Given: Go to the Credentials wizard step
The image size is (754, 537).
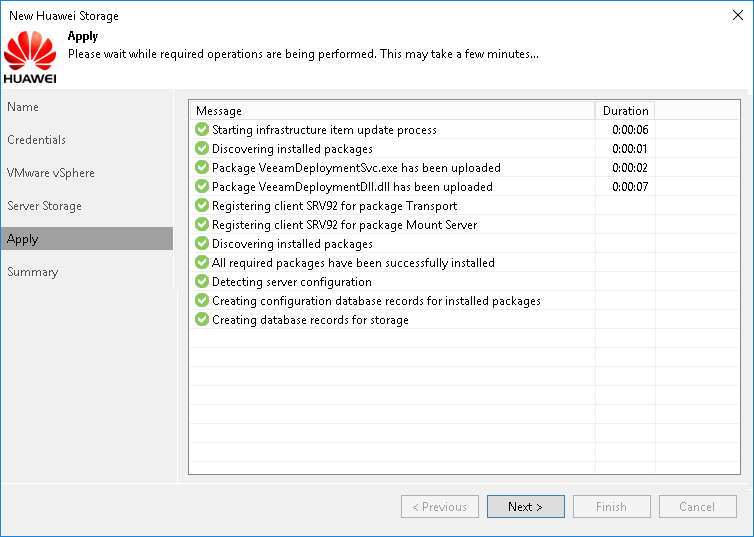Looking at the screenshot, I should click(x=37, y=140).
